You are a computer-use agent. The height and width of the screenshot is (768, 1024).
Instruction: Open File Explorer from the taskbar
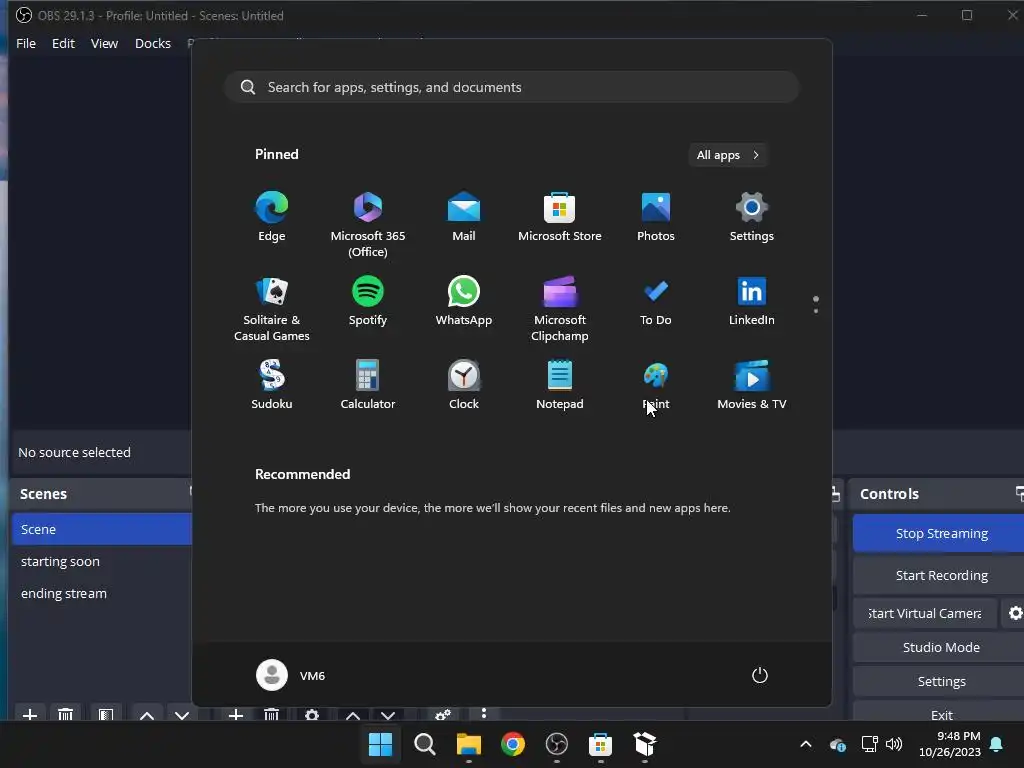(468, 744)
